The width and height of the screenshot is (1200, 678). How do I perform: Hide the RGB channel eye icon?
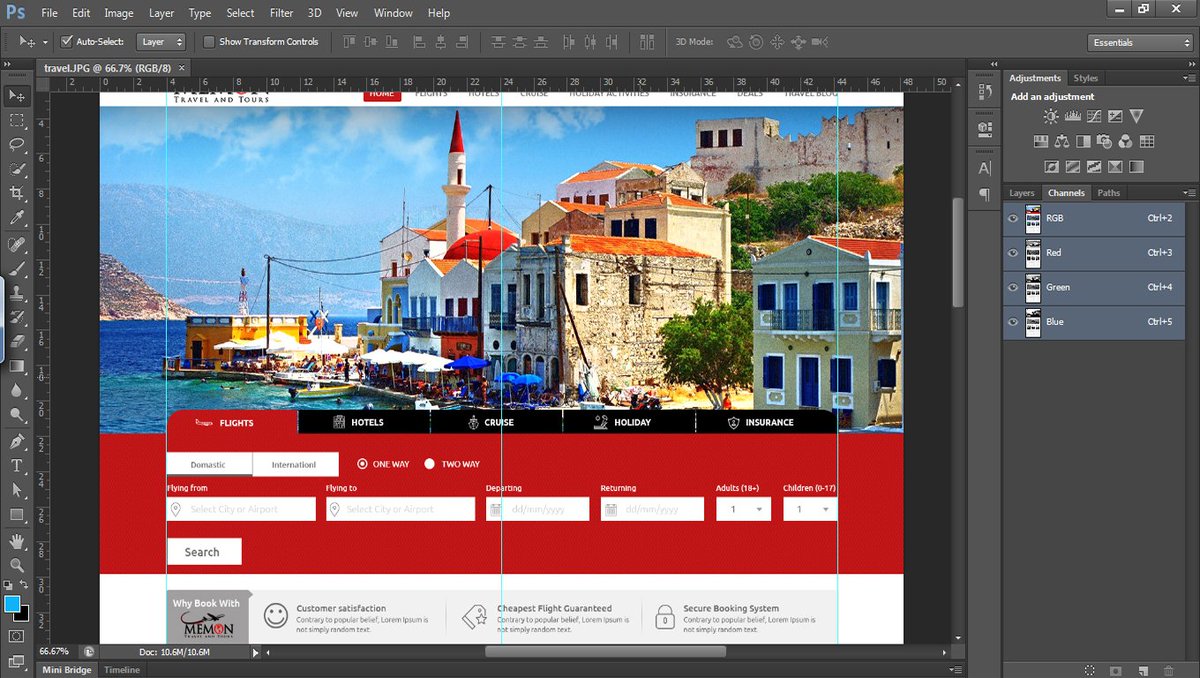1013,218
